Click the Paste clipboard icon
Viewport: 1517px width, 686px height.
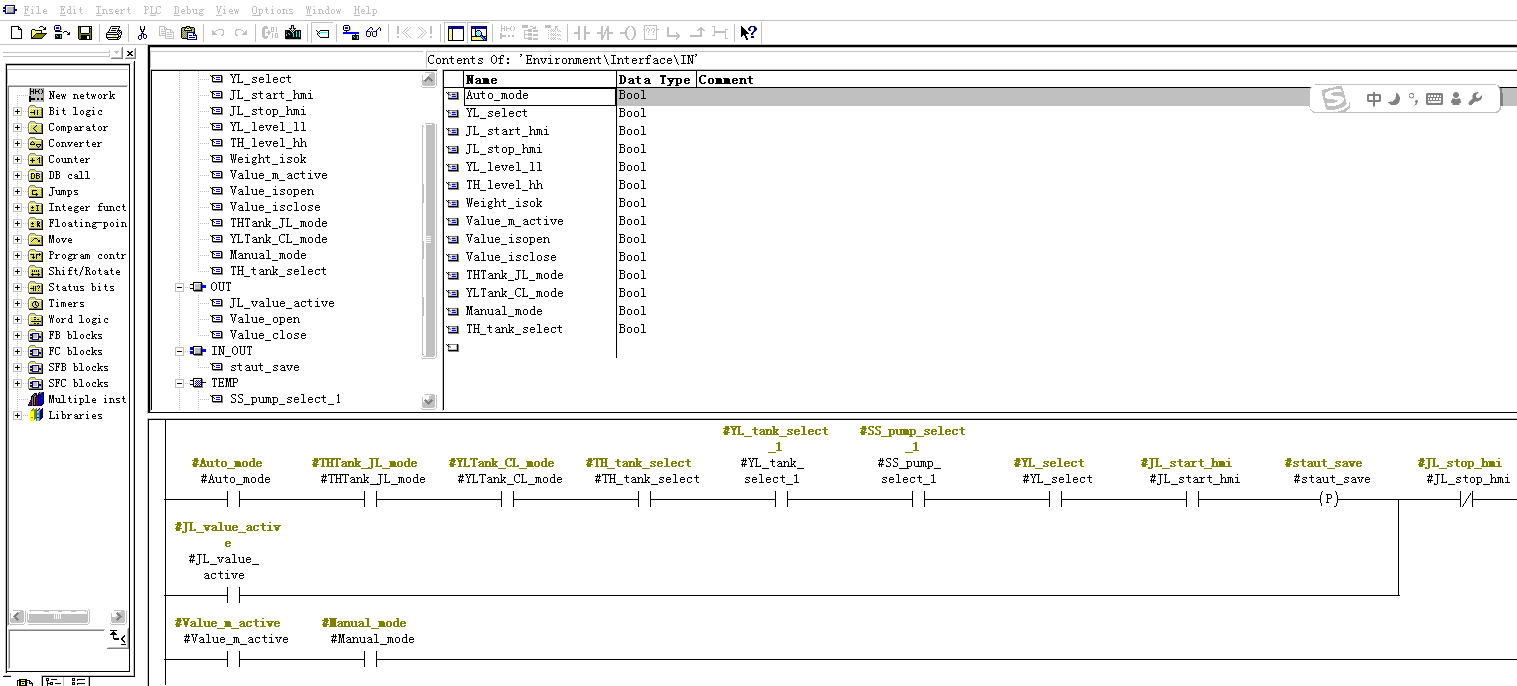click(188, 33)
